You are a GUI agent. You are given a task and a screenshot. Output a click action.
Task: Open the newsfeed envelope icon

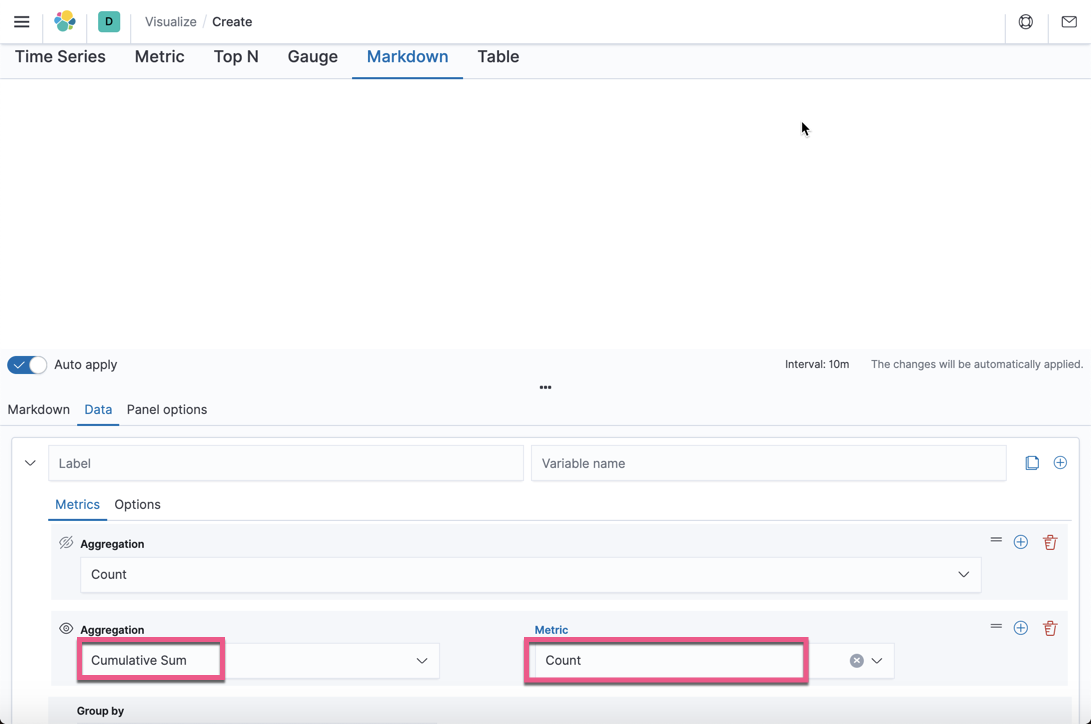tap(1068, 21)
